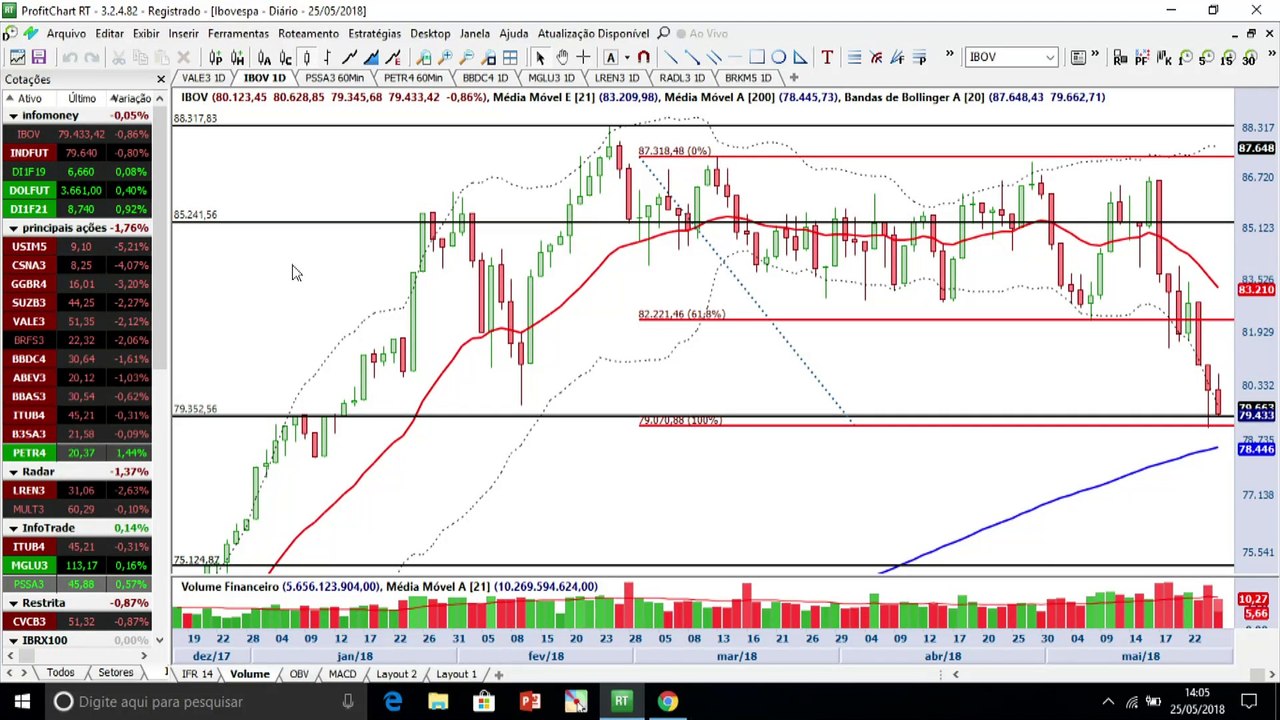
Task: Open Google Chrome from the taskbar
Action: pos(667,702)
